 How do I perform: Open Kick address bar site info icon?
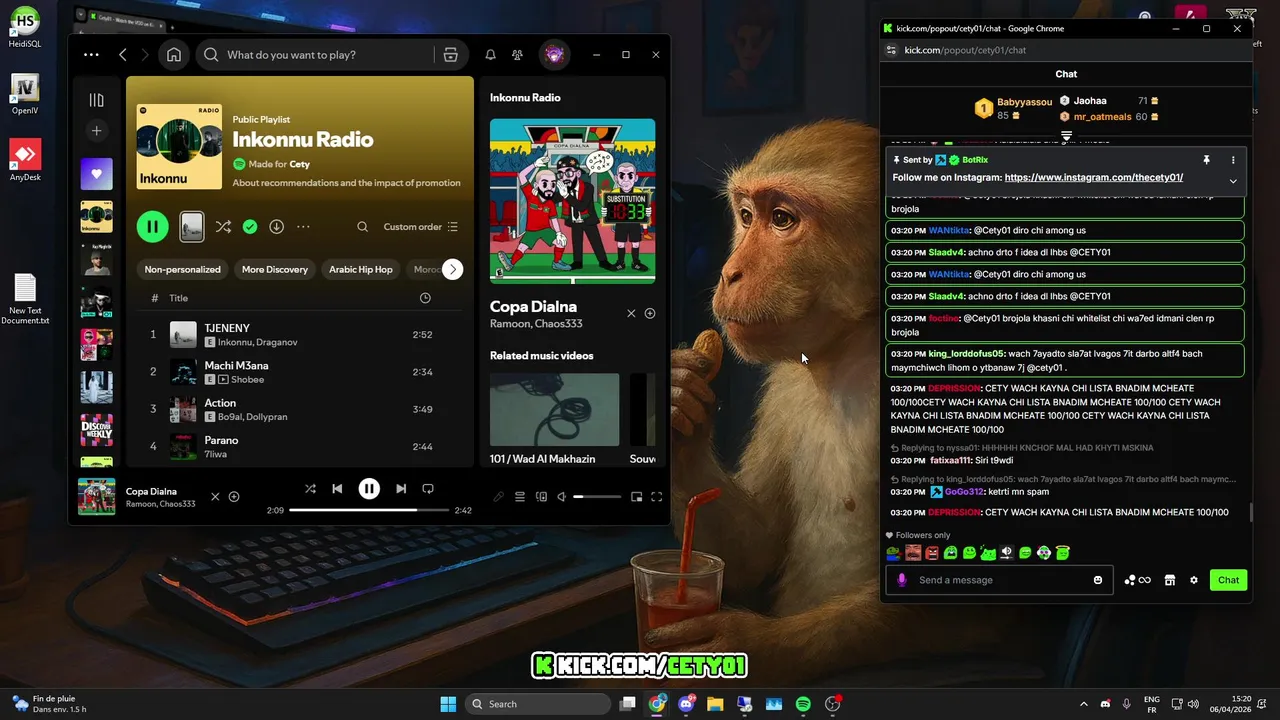coord(891,50)
